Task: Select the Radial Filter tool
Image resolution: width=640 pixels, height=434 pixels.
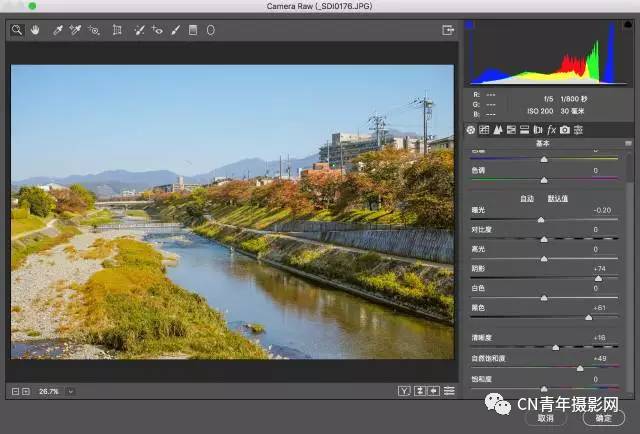Action: click(x=210, y=30)
